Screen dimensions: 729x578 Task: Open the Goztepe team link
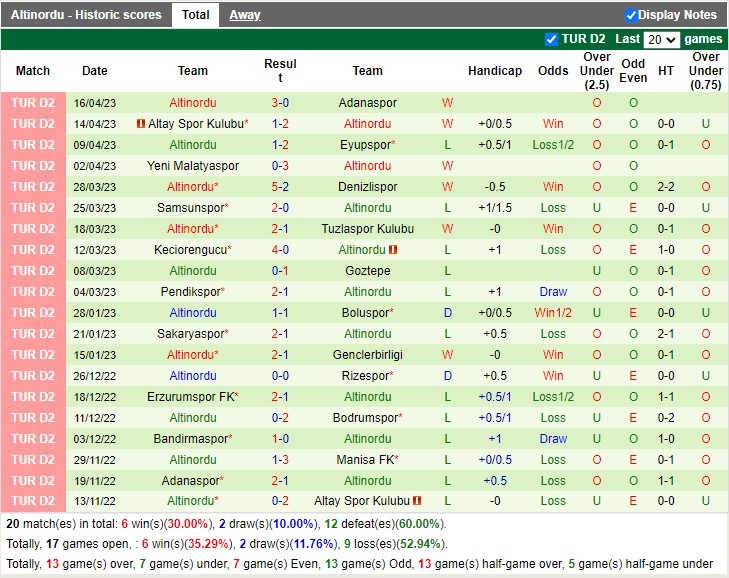[x=367, y=271]
